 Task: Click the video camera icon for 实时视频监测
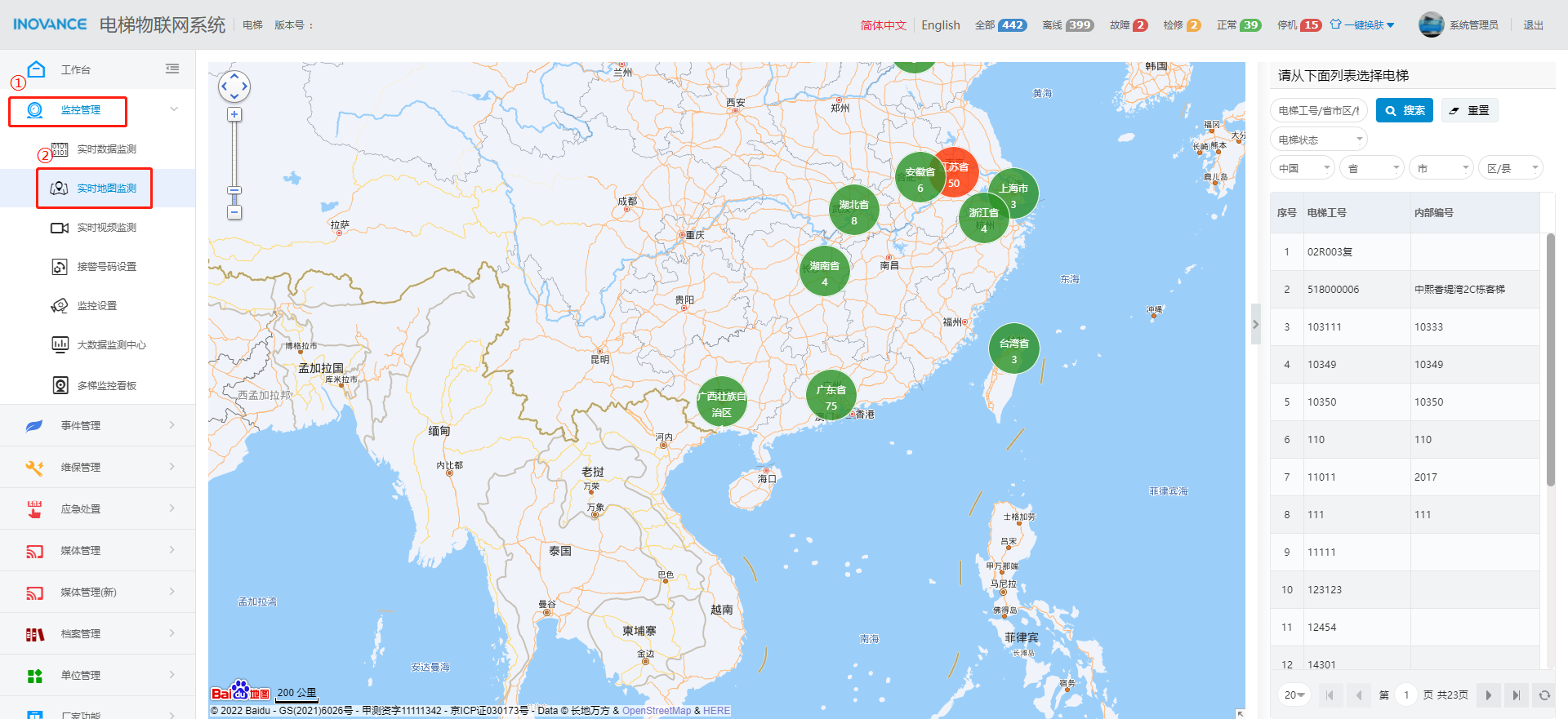point(60,228)
